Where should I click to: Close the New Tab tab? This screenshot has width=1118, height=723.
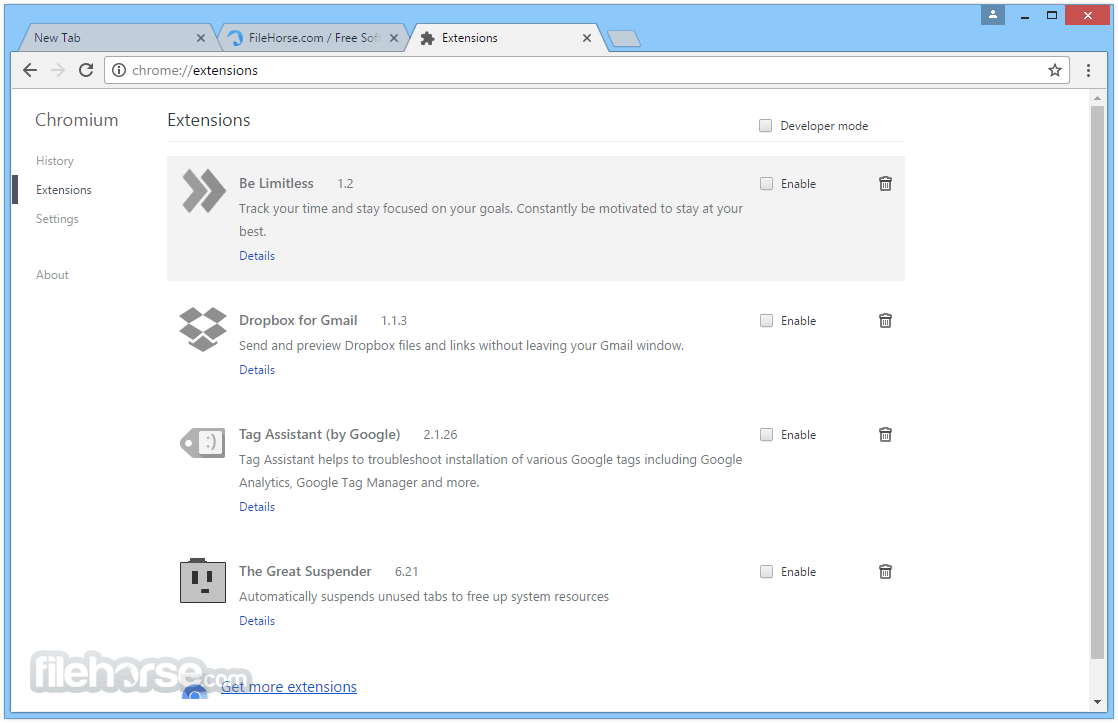tap(200, 38)
